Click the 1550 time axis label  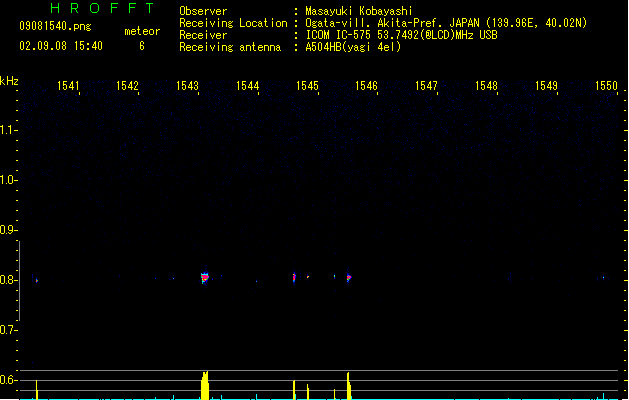click(x=606, y=86)
